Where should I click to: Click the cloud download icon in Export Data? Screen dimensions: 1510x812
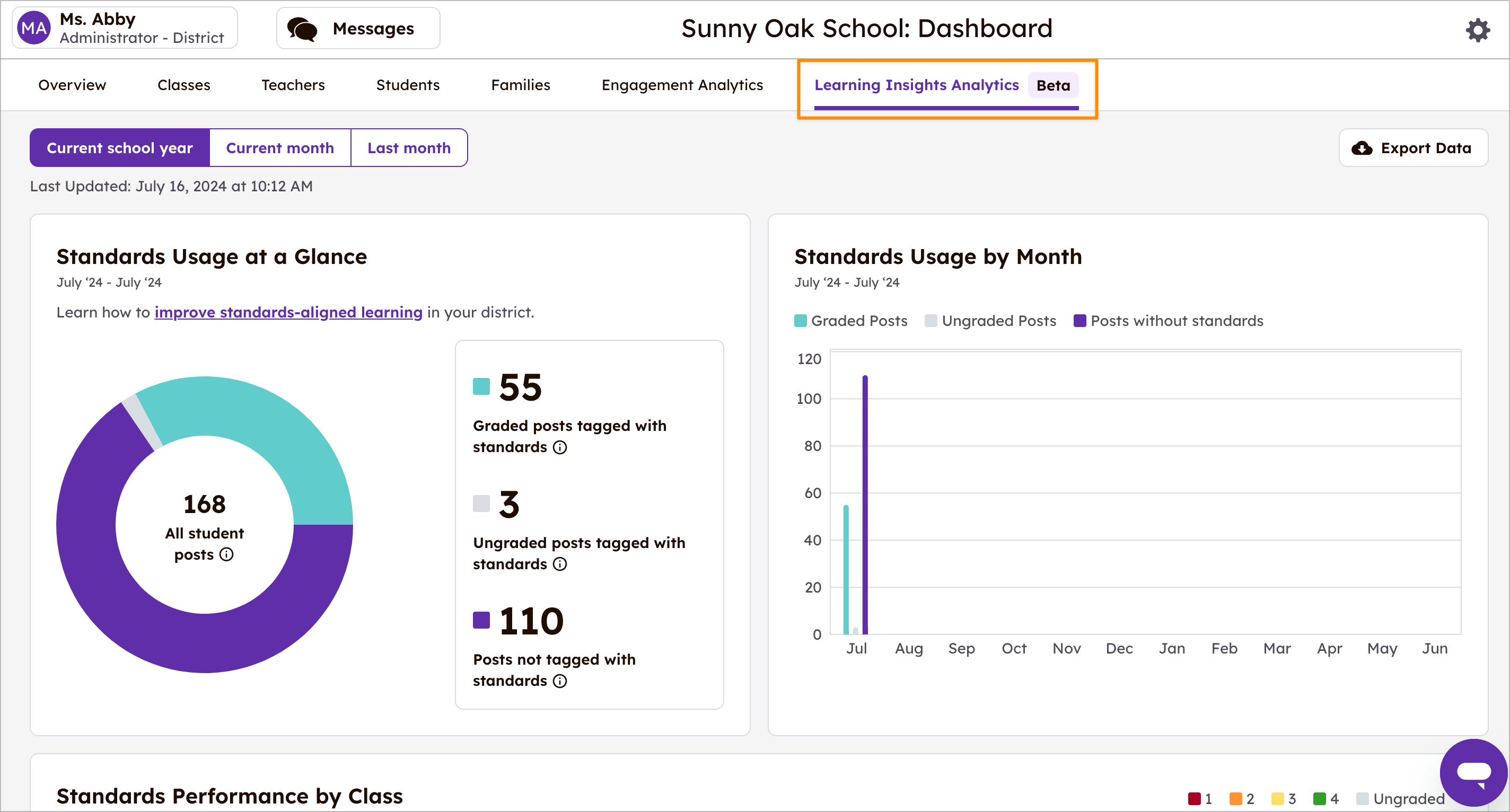pos(1362,148)
